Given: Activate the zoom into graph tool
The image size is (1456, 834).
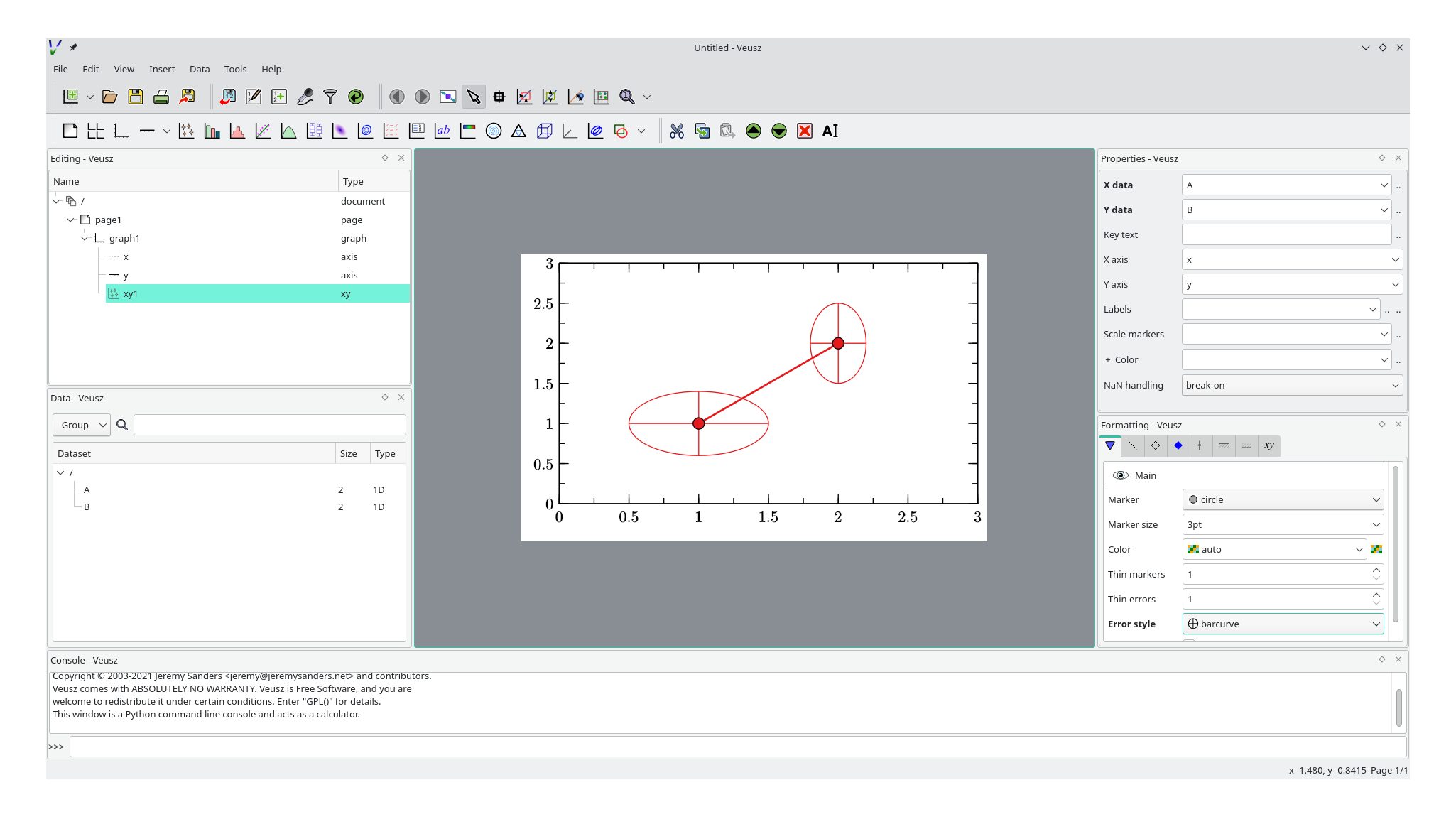Looking at the screenshot, I should (x=524, y=97).
